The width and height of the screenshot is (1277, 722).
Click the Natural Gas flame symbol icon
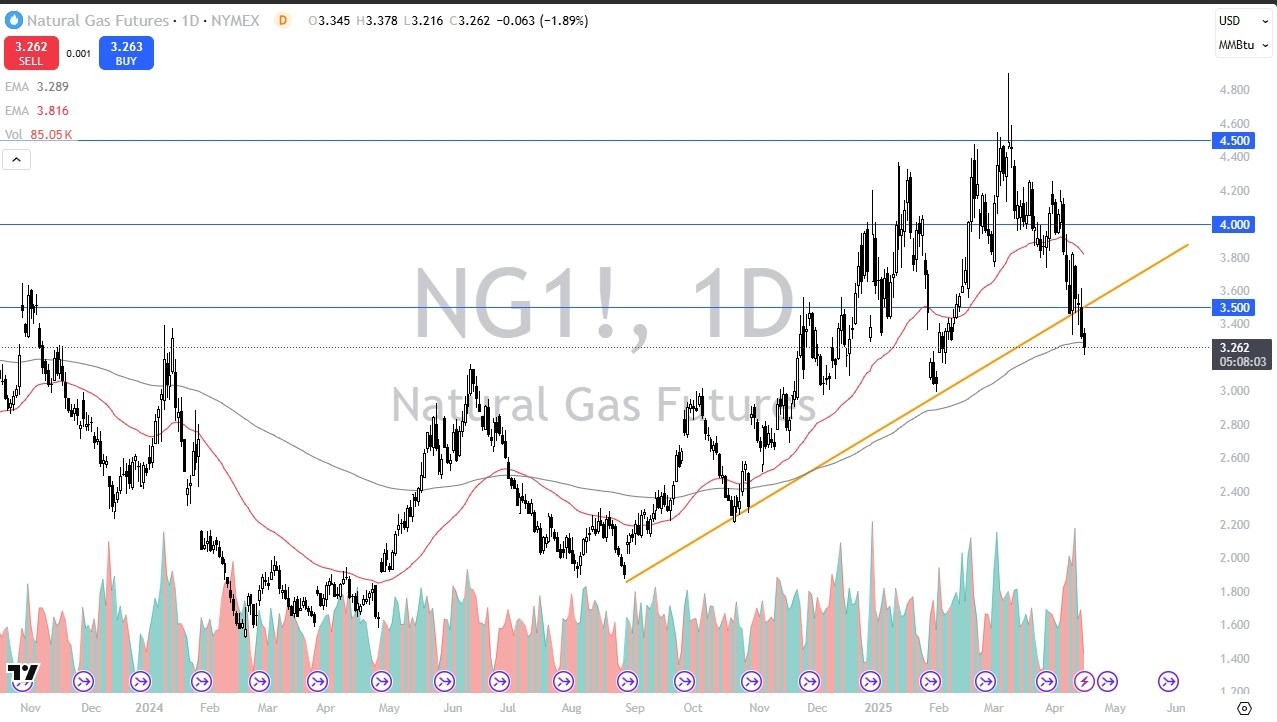pyautogui.click(x=13, y=20)
